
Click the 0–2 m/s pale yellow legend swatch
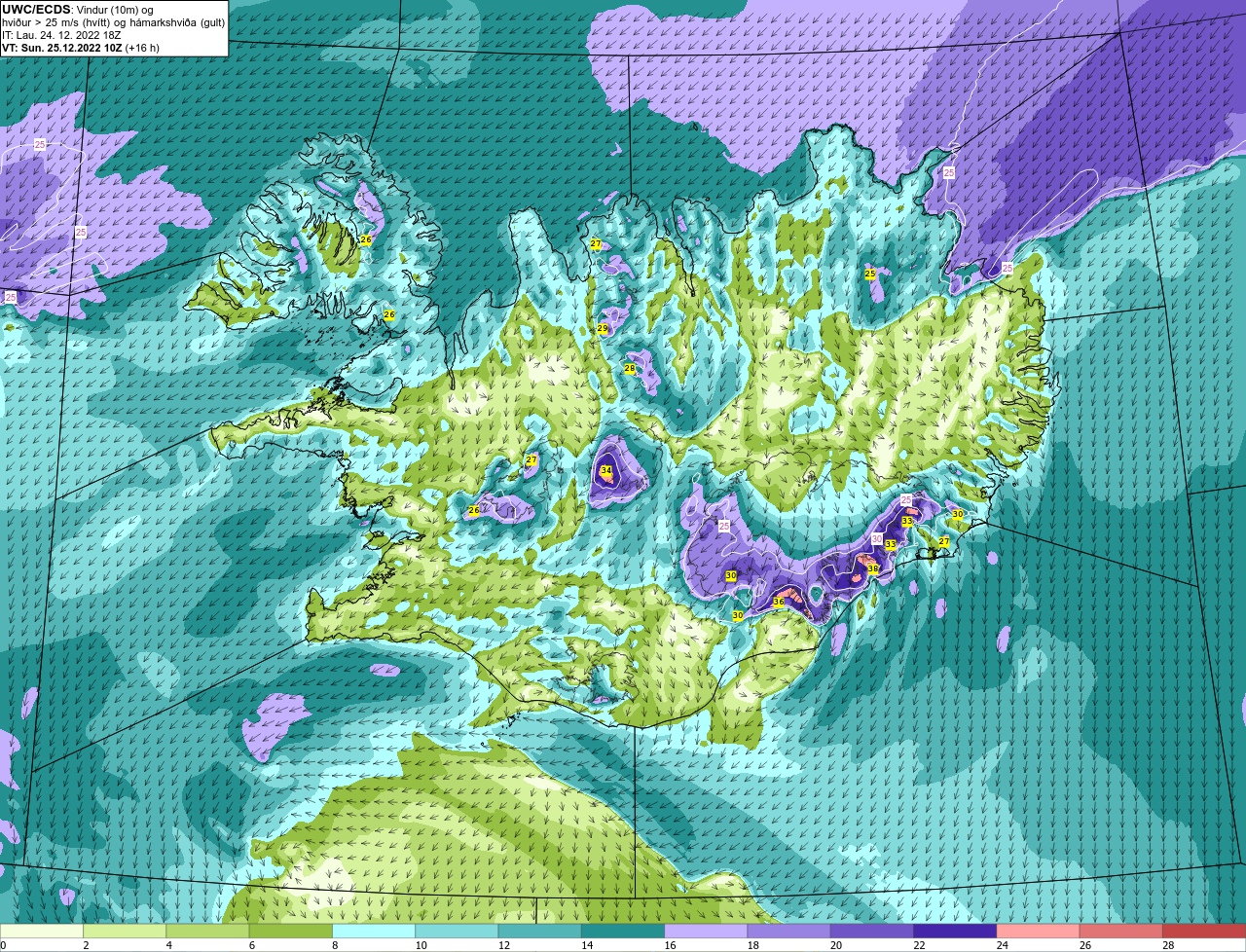point(42,931)
